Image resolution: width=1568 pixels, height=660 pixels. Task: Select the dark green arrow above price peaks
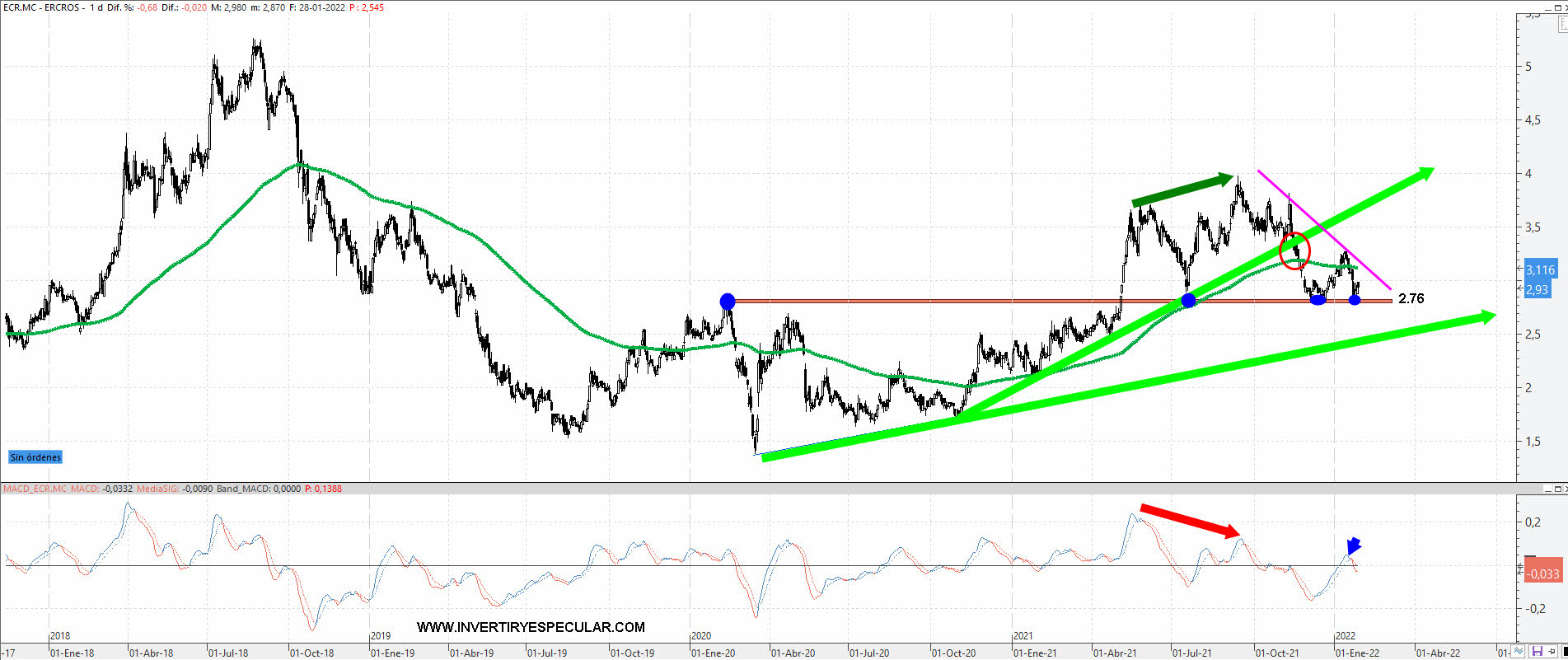pos(1182,189)
